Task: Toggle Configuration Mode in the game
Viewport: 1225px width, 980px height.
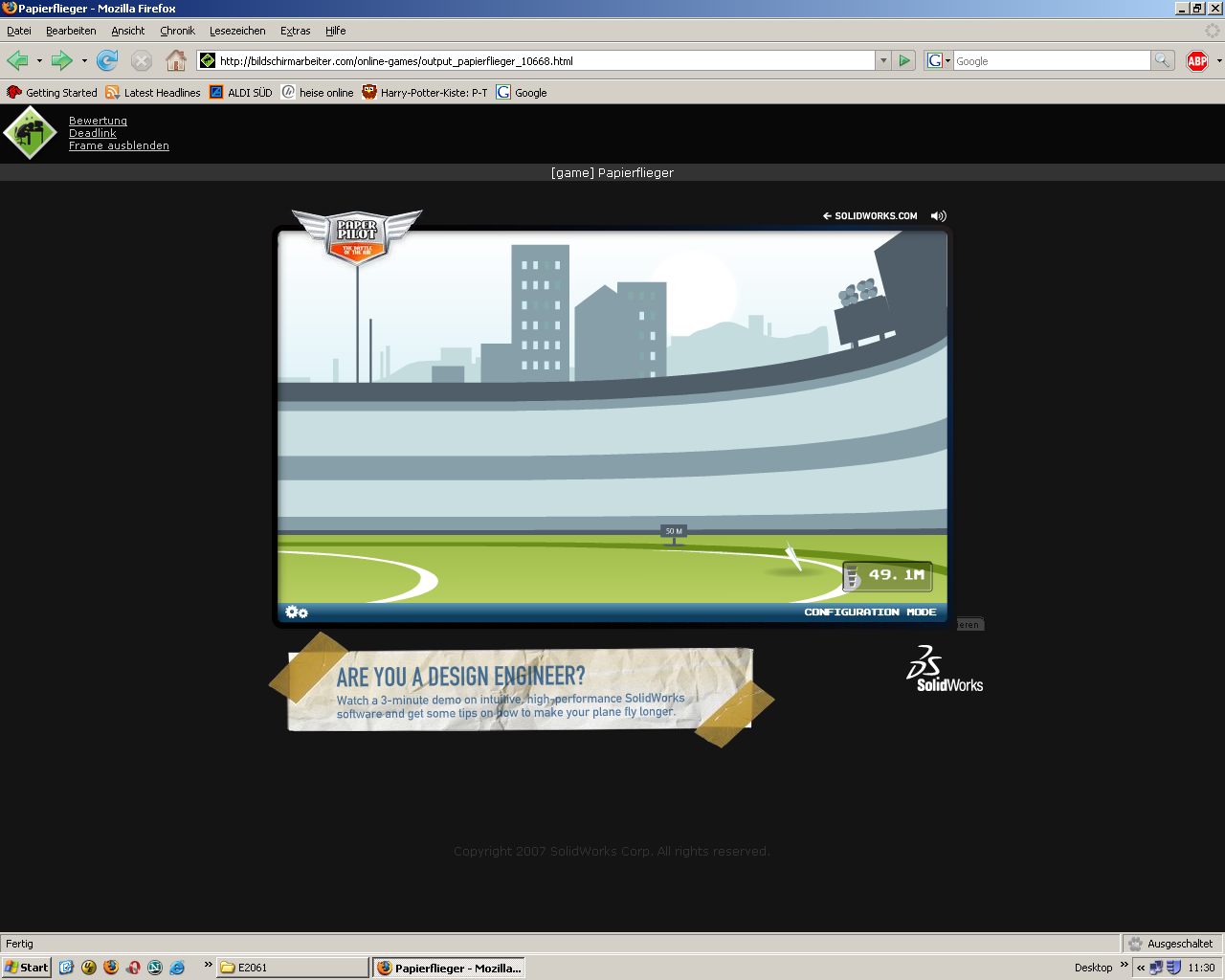Action: coord(870,612)
